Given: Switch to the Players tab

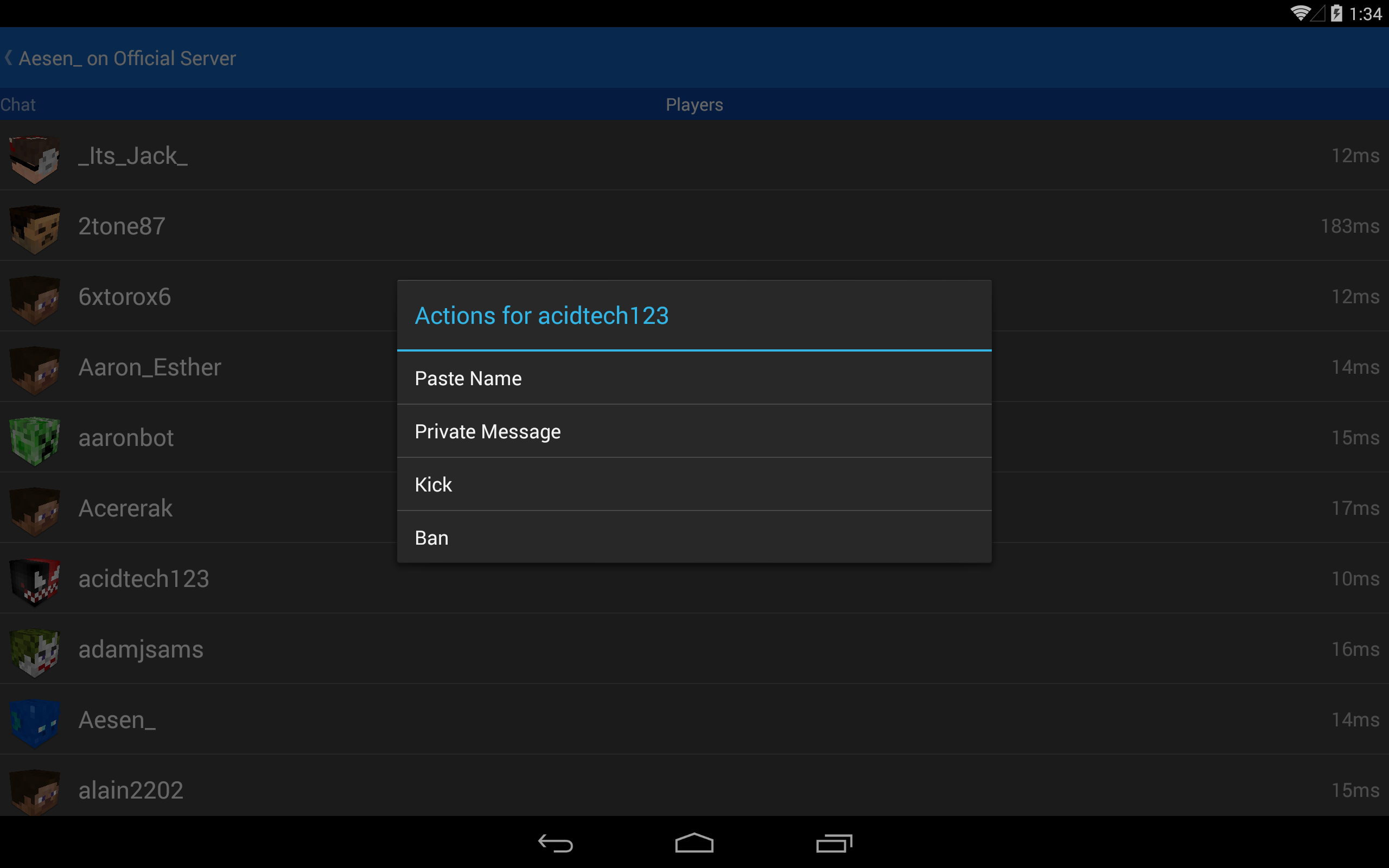Looking at the screenshot, I should coord(694,105).
